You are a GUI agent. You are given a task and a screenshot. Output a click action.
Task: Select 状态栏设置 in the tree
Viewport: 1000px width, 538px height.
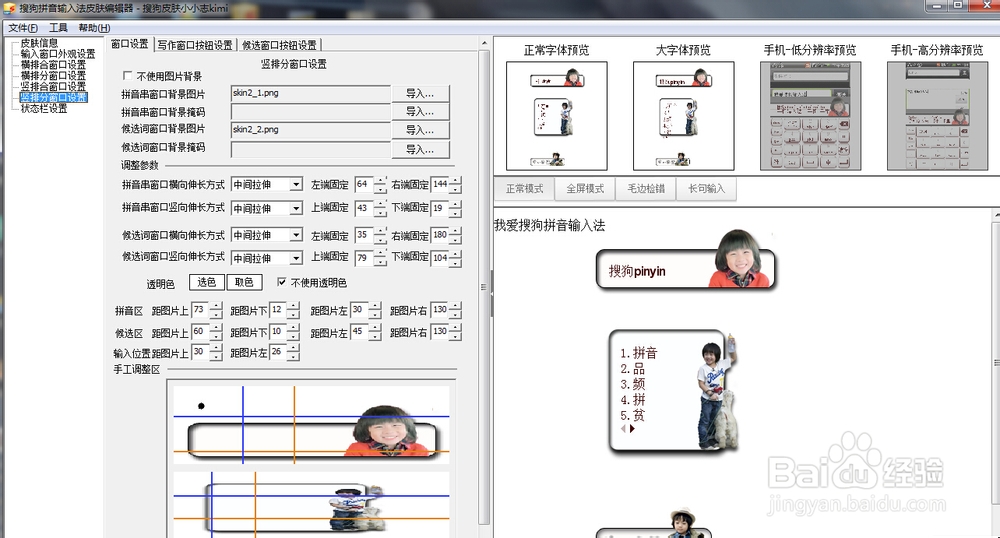coord(44,108)
